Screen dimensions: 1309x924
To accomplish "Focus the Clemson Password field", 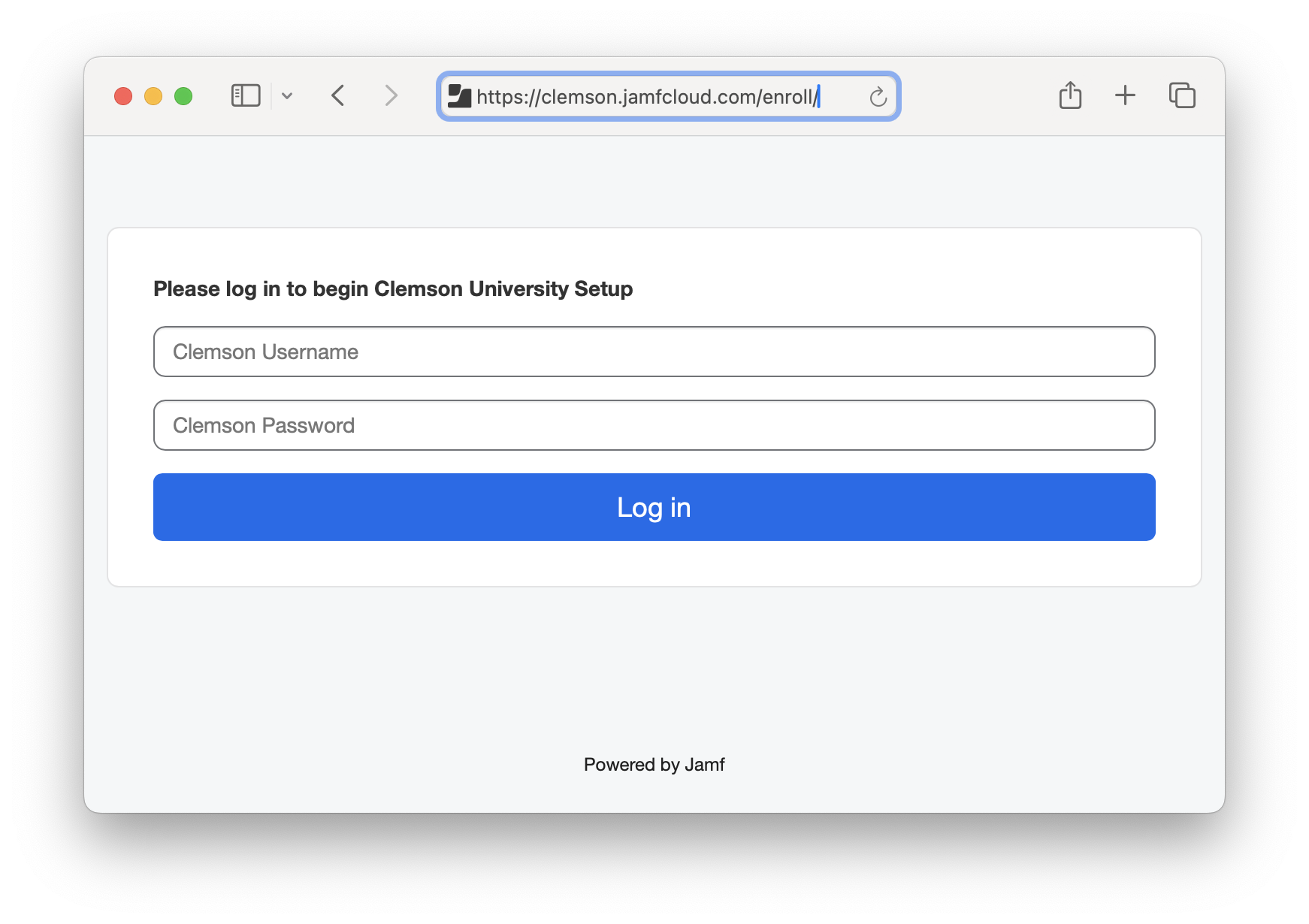I will click(654, 425).
